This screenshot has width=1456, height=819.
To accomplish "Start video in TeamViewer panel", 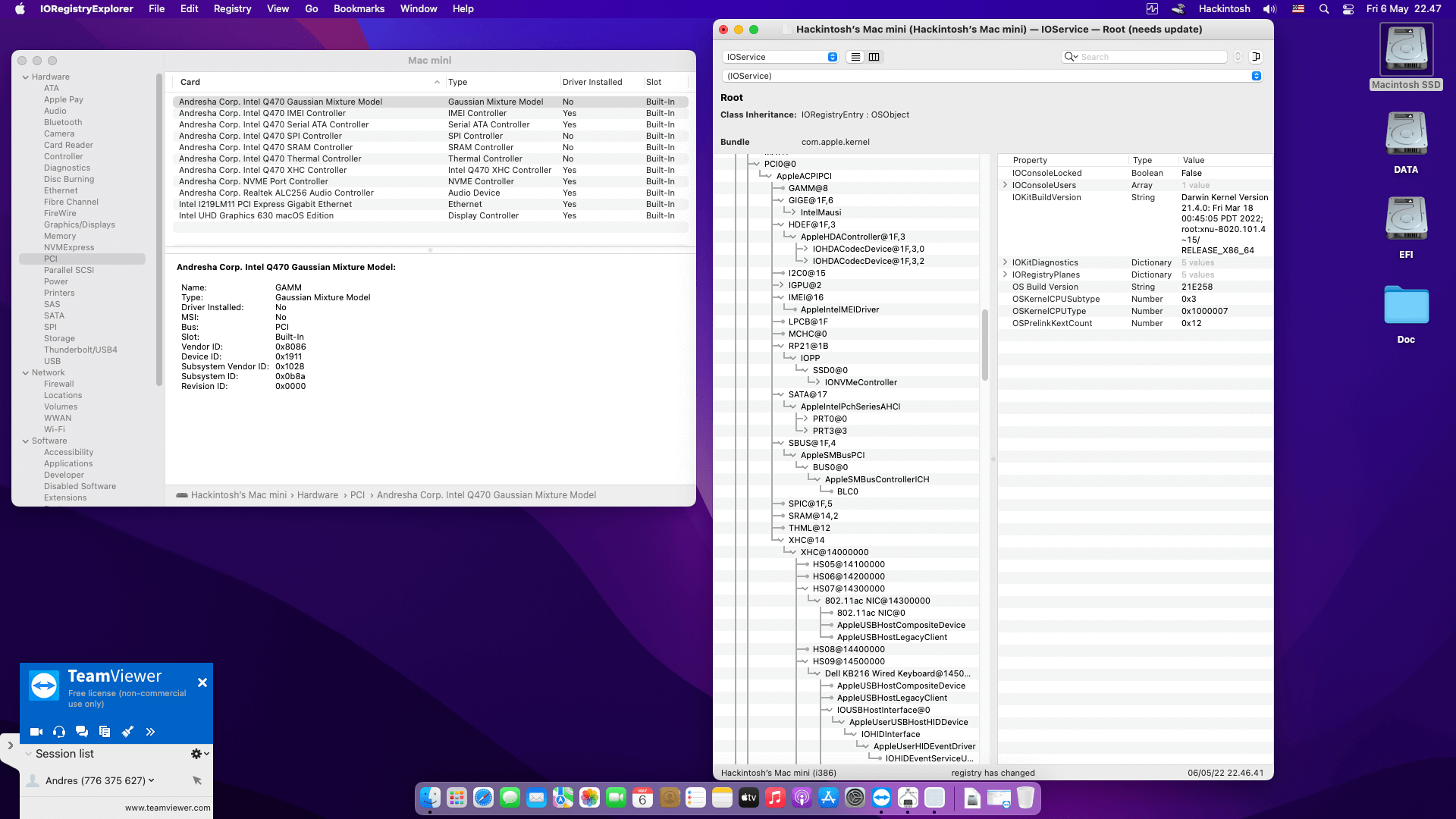I will (36, 732).
